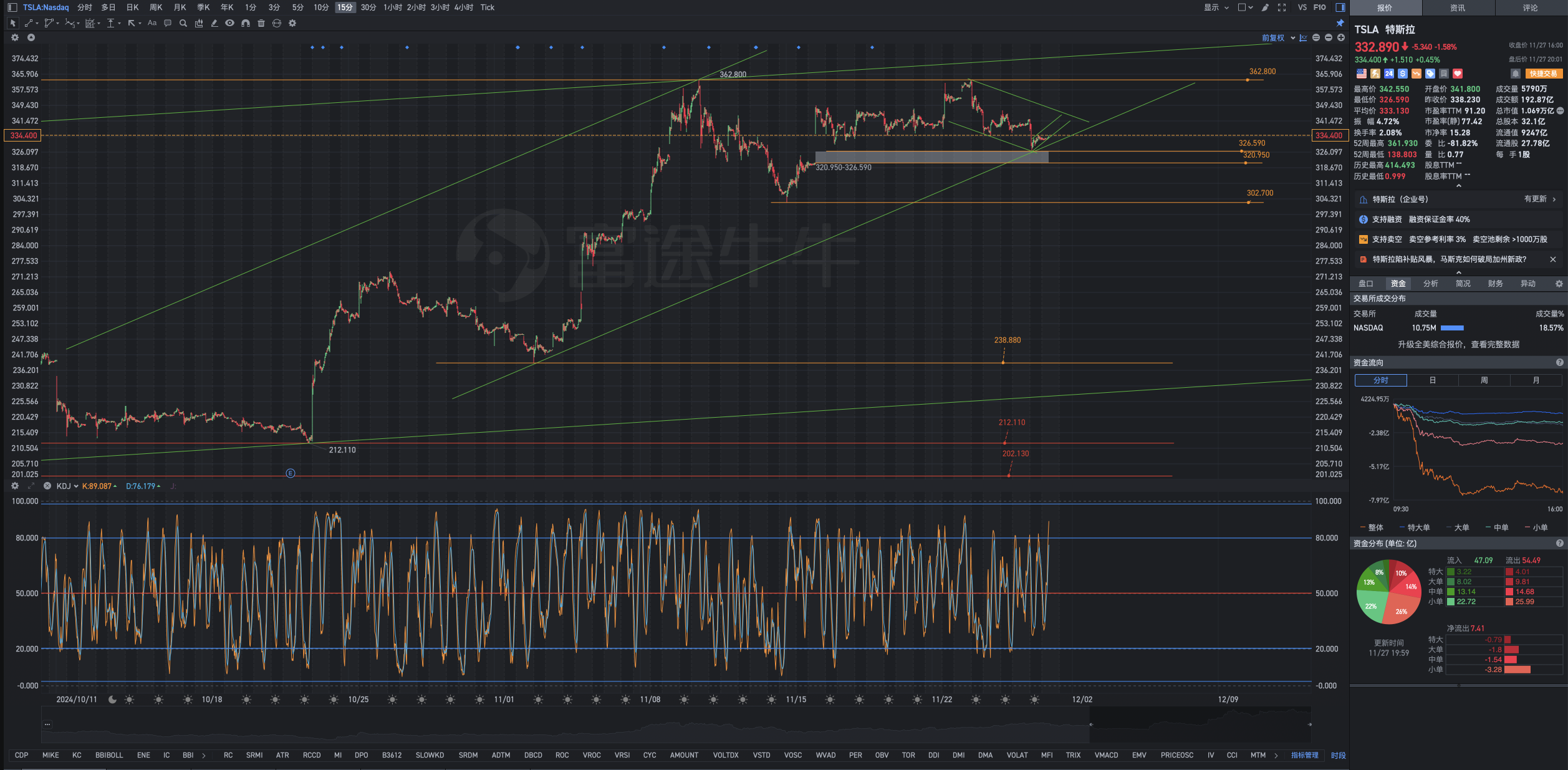Open main chart settings gear

click(15, 37)
